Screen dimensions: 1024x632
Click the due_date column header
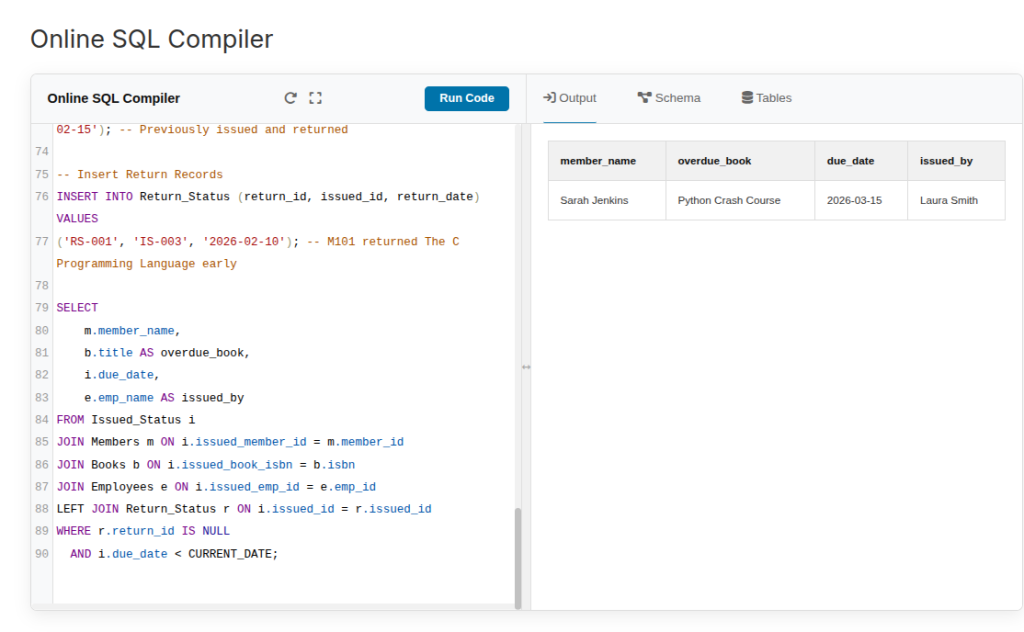point(850,161)
